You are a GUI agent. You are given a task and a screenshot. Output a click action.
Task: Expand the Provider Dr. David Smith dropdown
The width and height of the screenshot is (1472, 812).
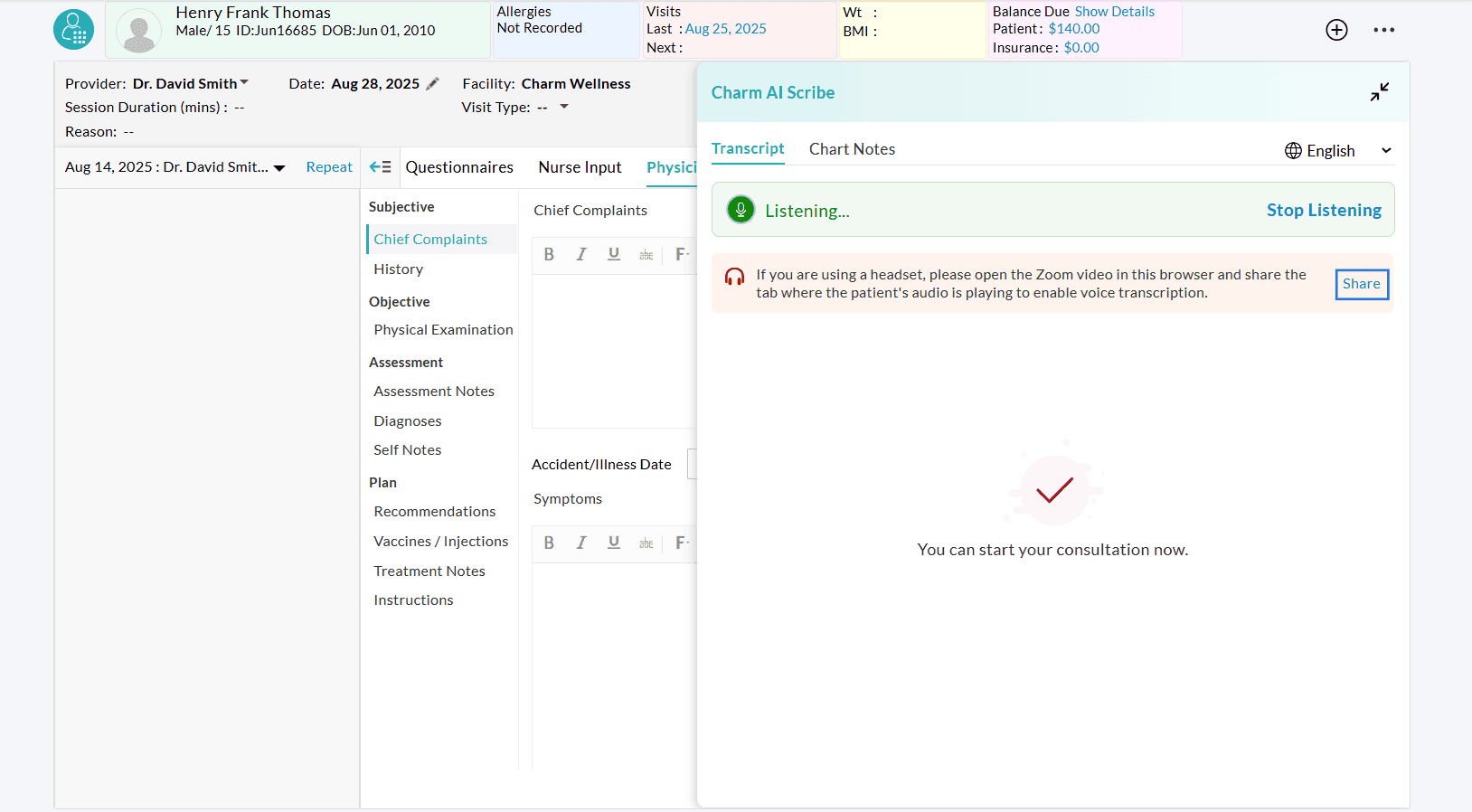pyautogui.click(x=243, y=83)
